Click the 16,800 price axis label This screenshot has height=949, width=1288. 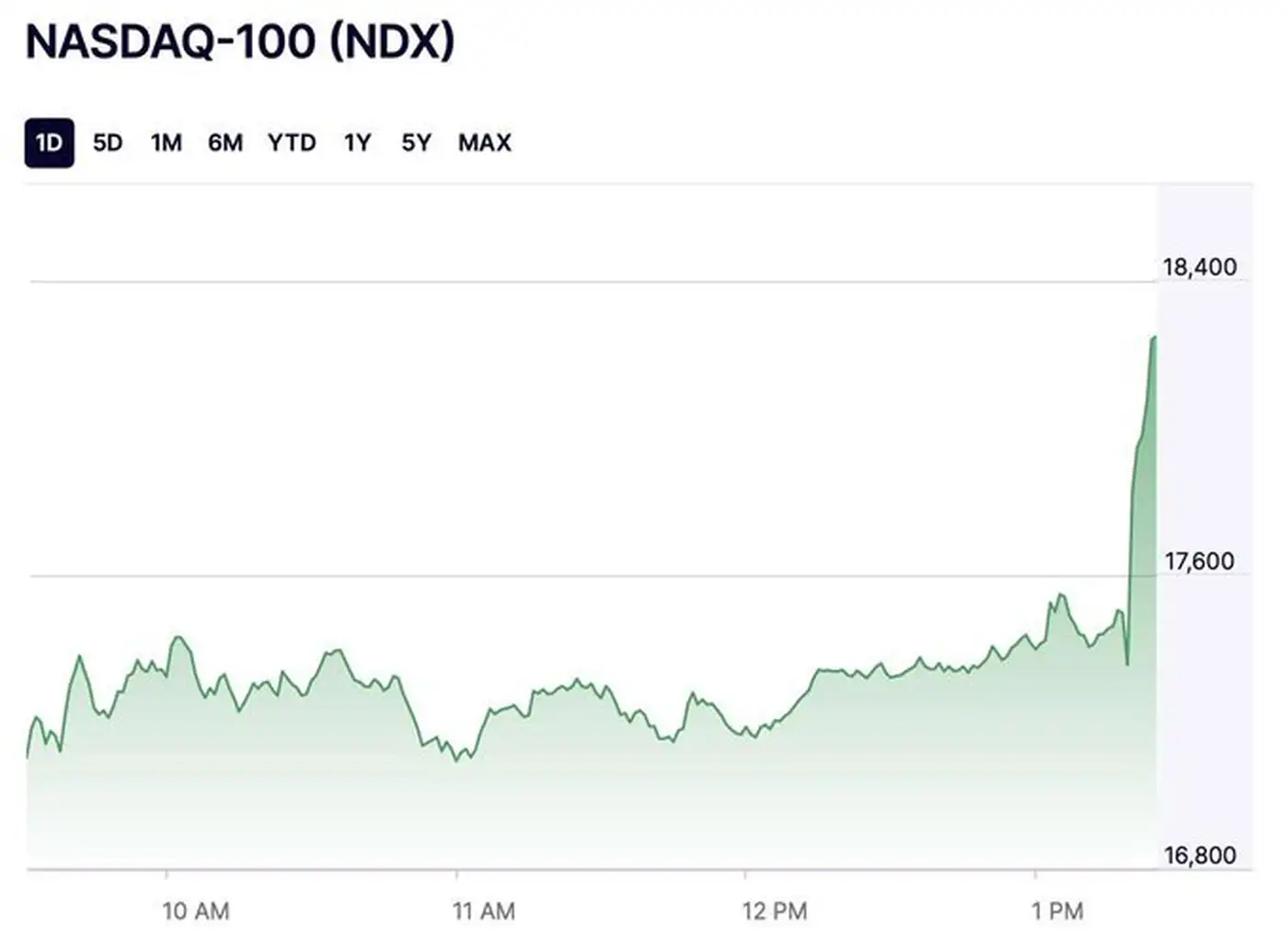1200,856
